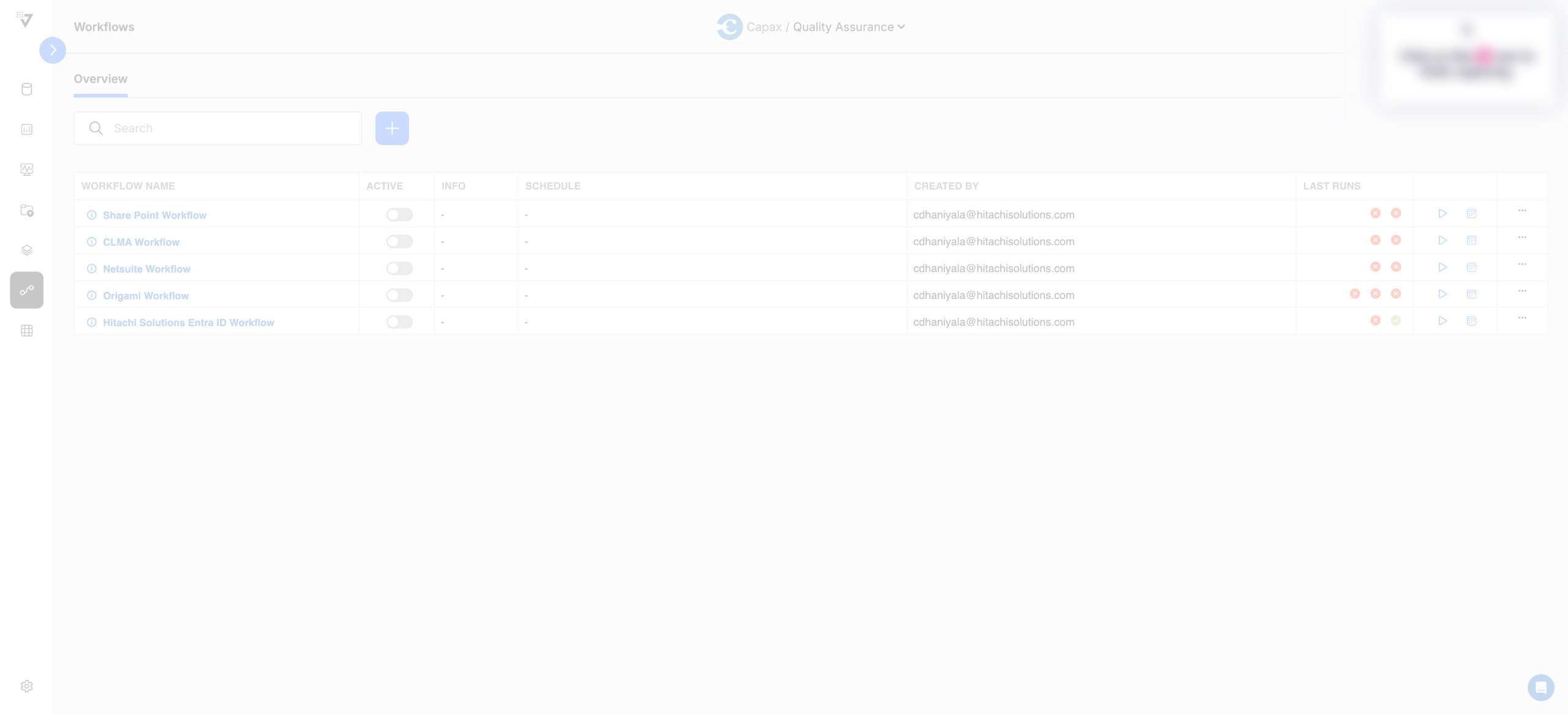Activate Hitachi Solutions Entra ID Workflow toggle

click(x=399, y=322)
